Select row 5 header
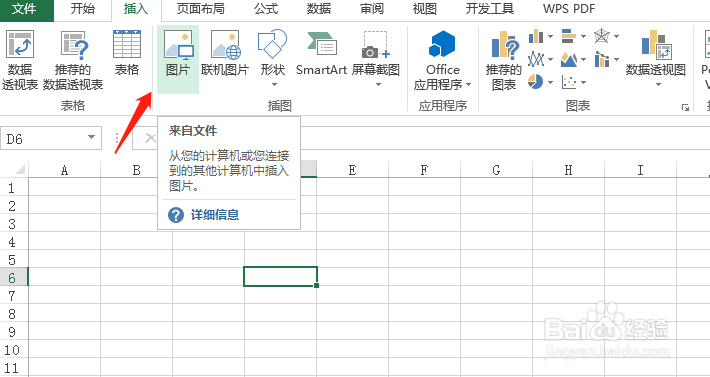 (x=14, y=259)
